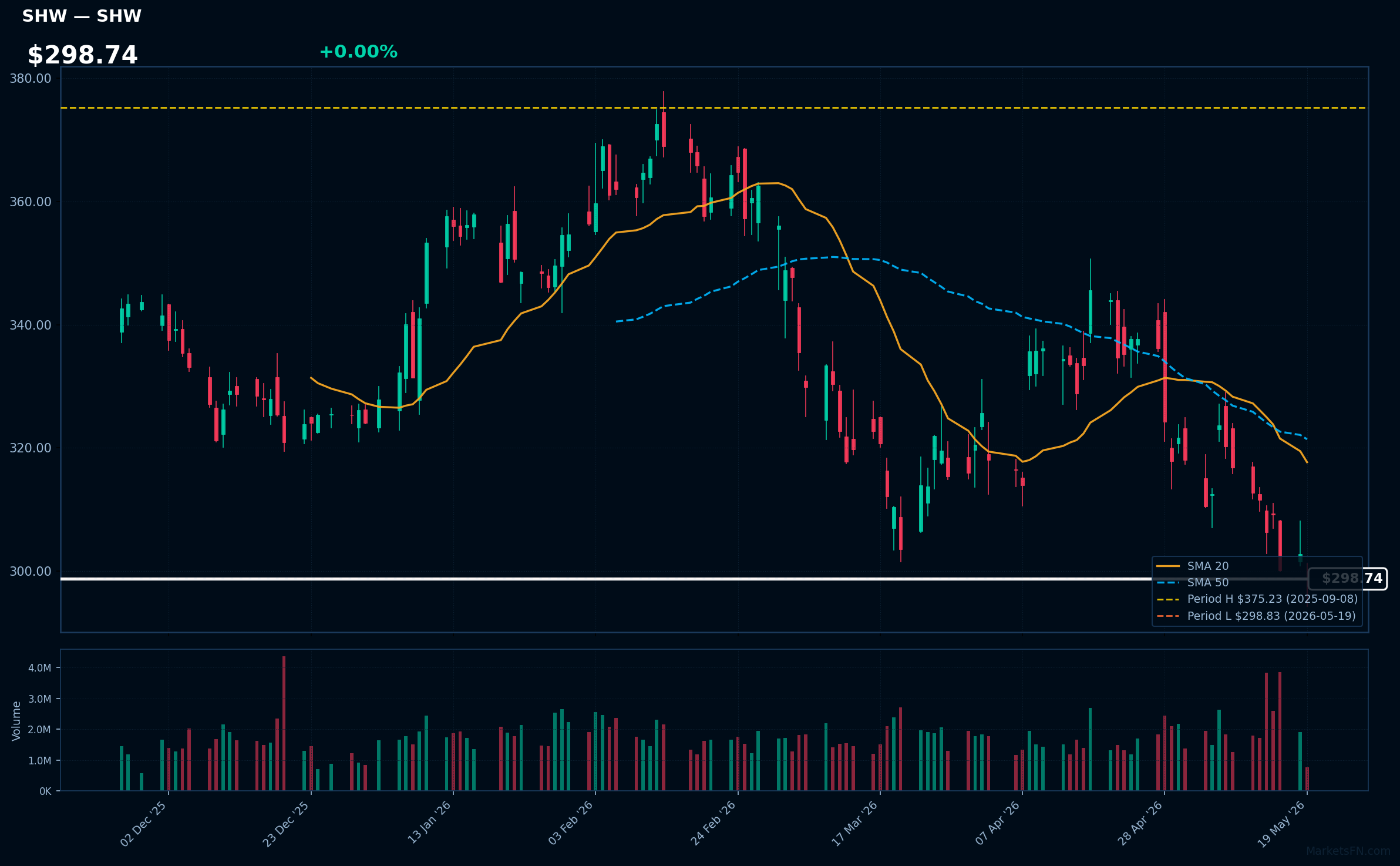Click the 1.0M volume axis label
1400x866 pixels.
pos(40,761)
